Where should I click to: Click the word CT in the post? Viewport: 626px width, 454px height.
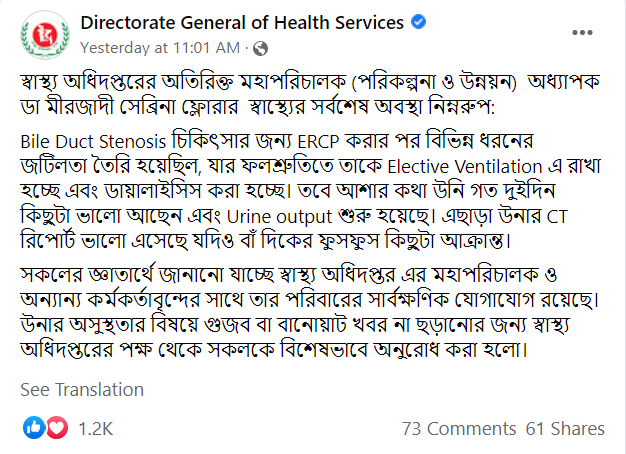point(557,217)
